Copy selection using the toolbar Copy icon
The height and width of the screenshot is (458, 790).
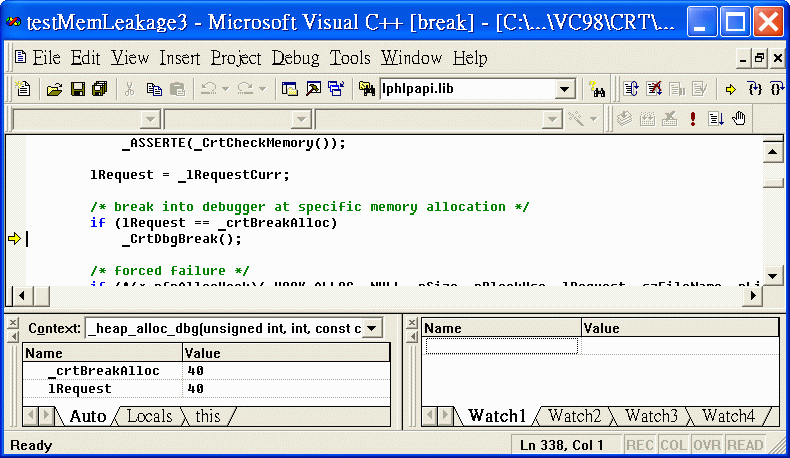point(154,90)
